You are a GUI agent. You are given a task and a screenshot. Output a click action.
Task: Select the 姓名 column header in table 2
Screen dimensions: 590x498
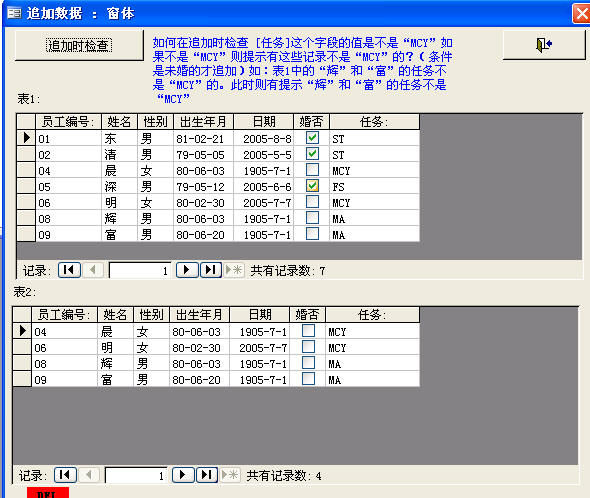pyautogui.click(x=116, y=315)
